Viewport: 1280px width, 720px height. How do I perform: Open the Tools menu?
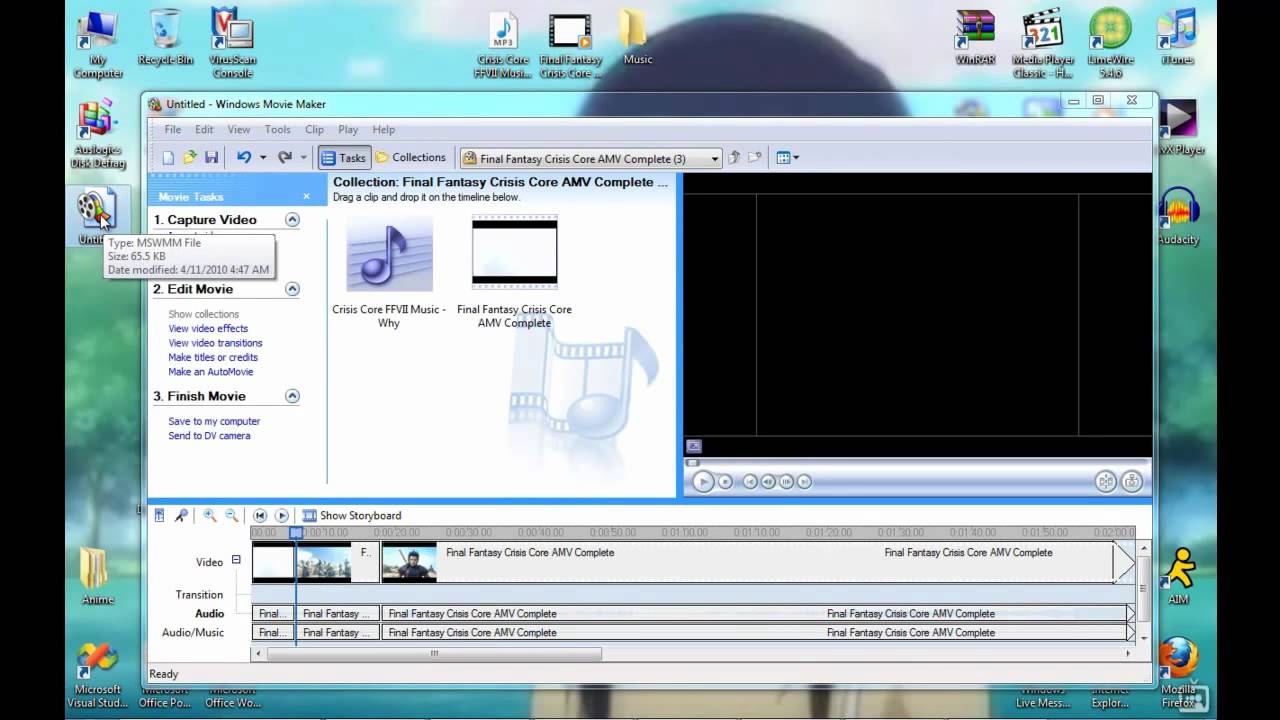click(x=278, y=130)
